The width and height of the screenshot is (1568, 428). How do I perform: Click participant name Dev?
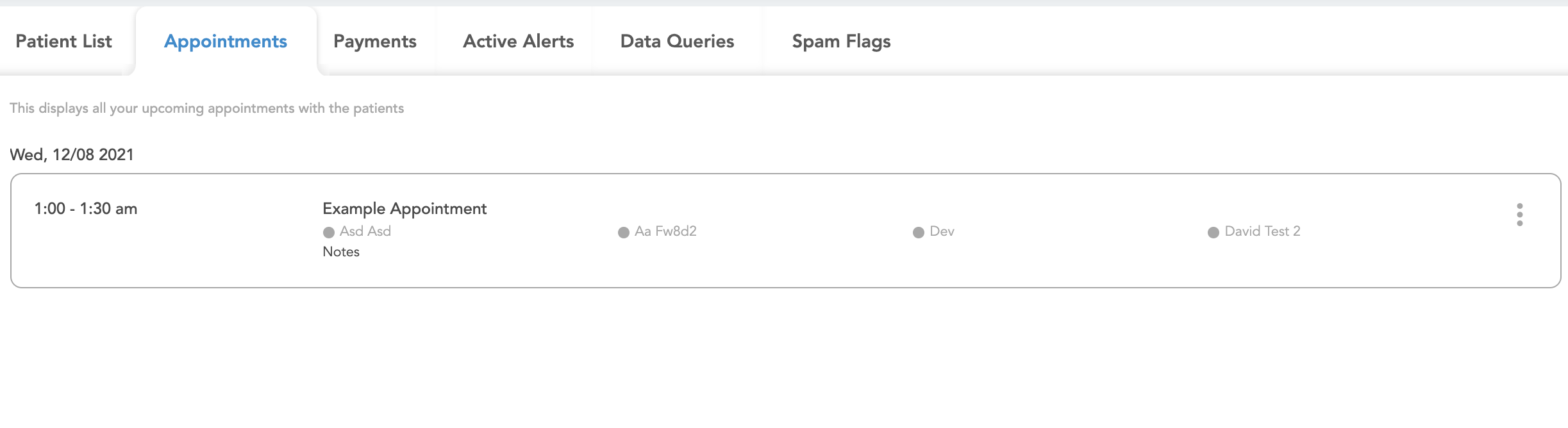coord(942,231)
